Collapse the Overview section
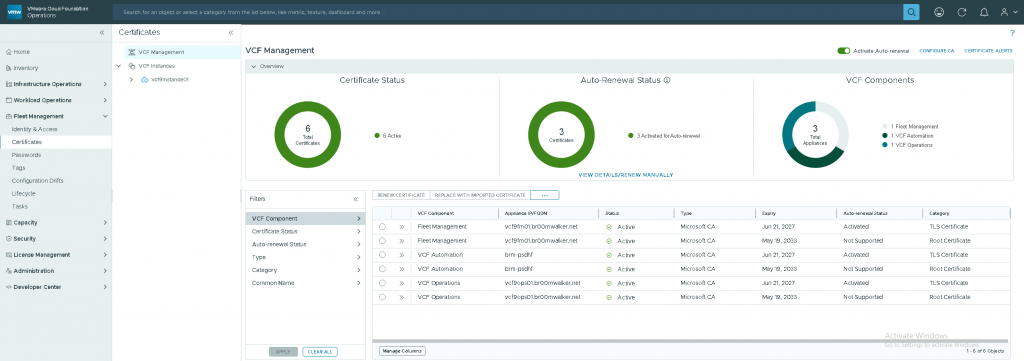The image size is (1024, 361). 253,66
